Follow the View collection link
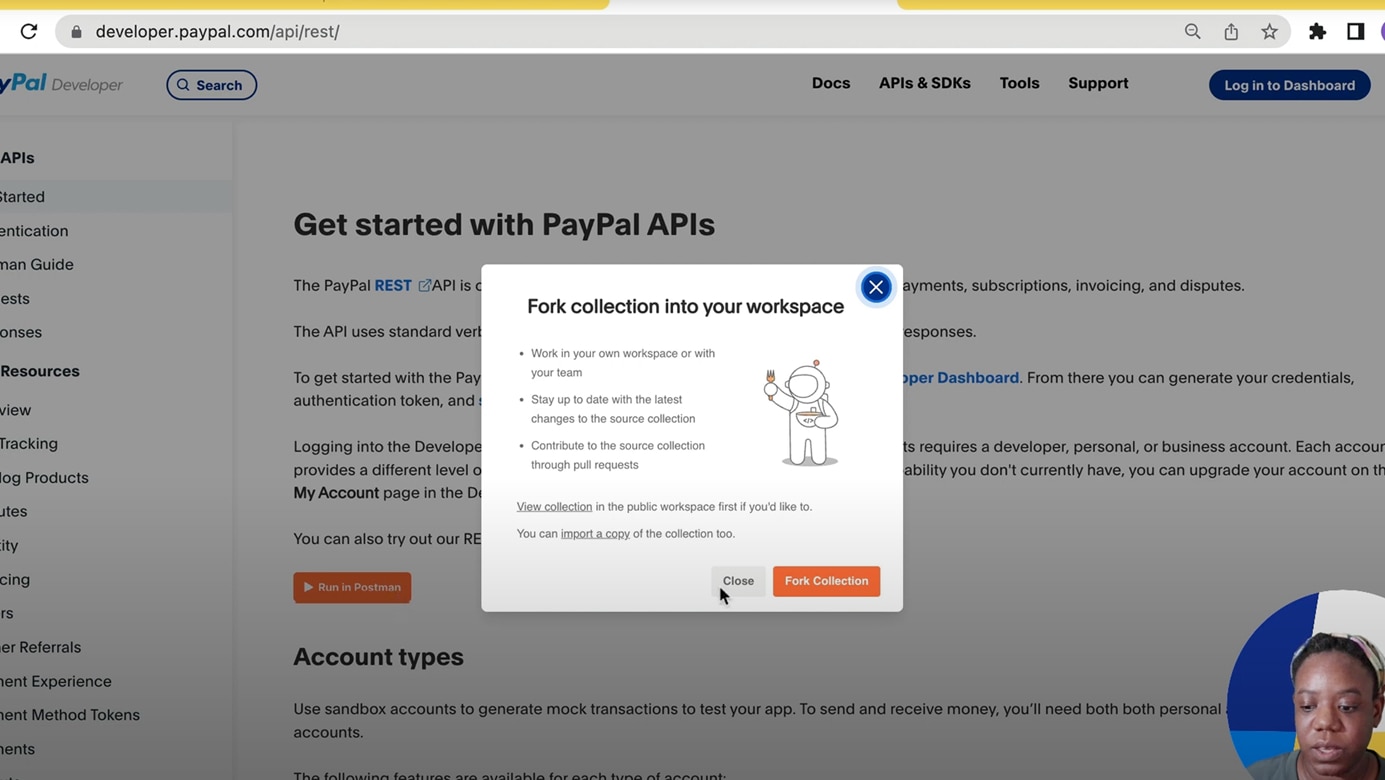This screenshot has width=1385, height=780. click(554, 507)
